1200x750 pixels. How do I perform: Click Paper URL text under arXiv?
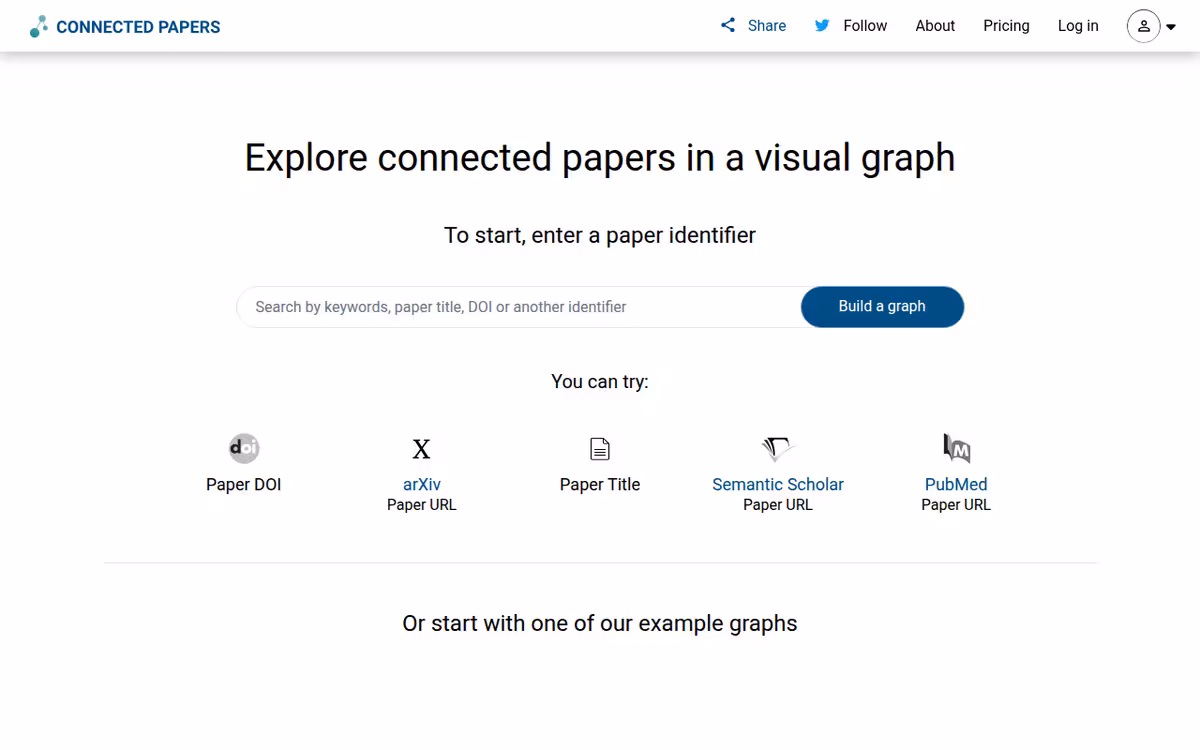[422, 505]
